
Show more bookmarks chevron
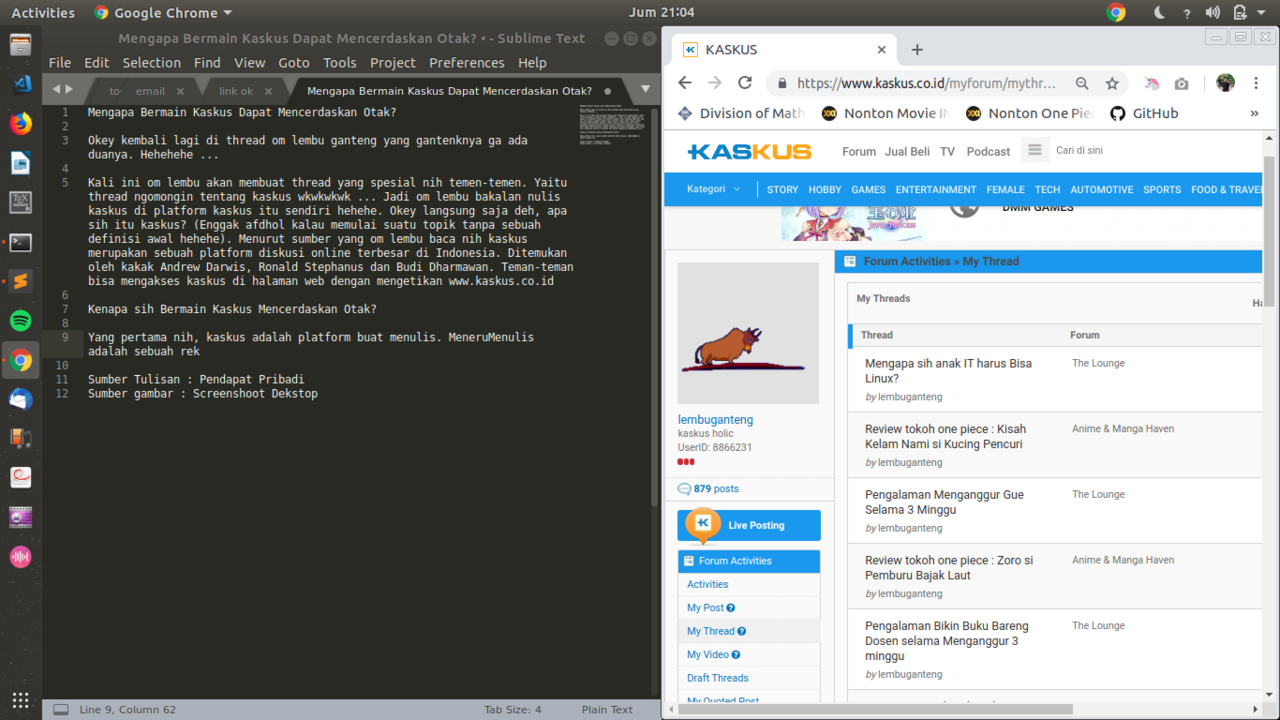1254,113
